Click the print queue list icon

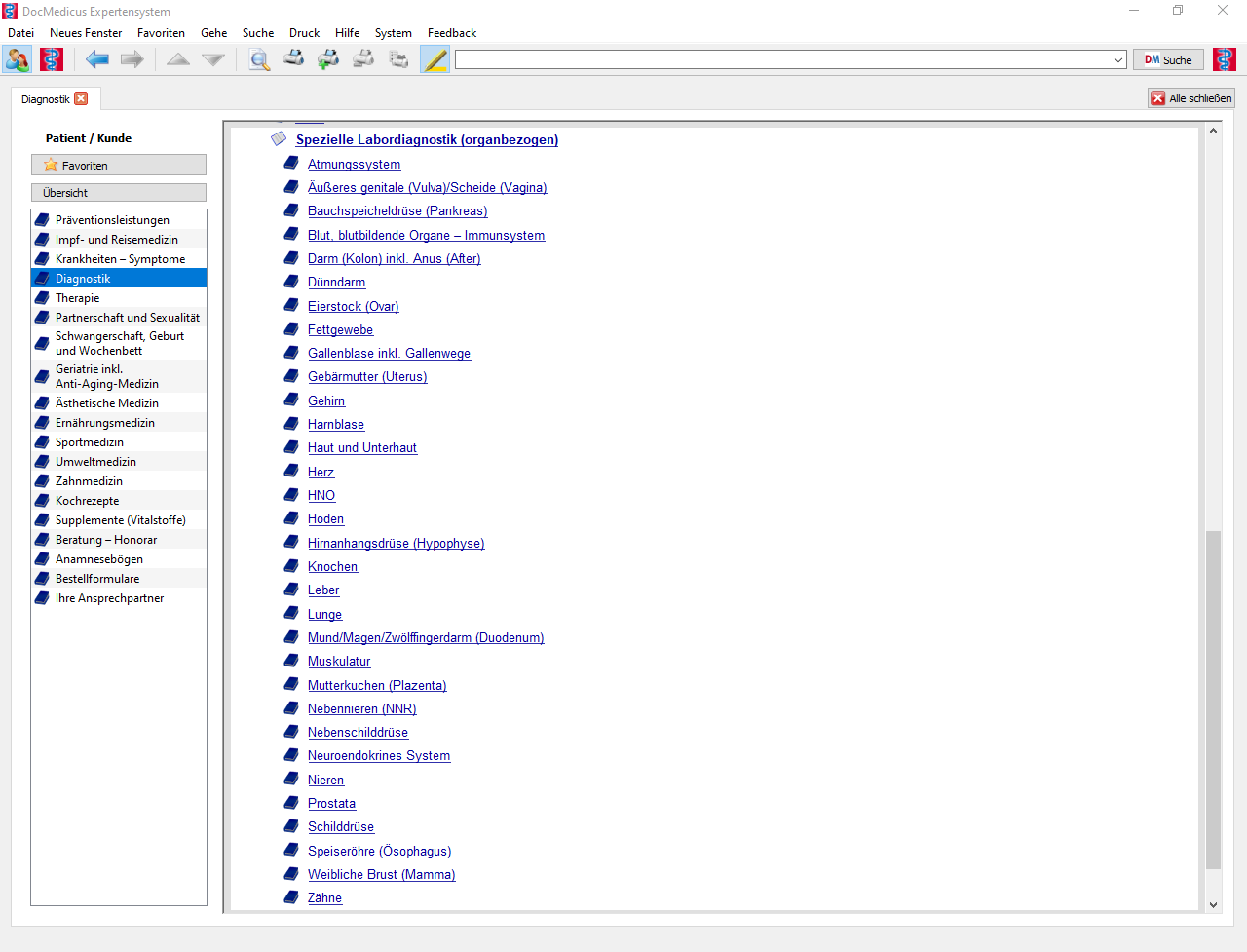(x=398, y=59)
